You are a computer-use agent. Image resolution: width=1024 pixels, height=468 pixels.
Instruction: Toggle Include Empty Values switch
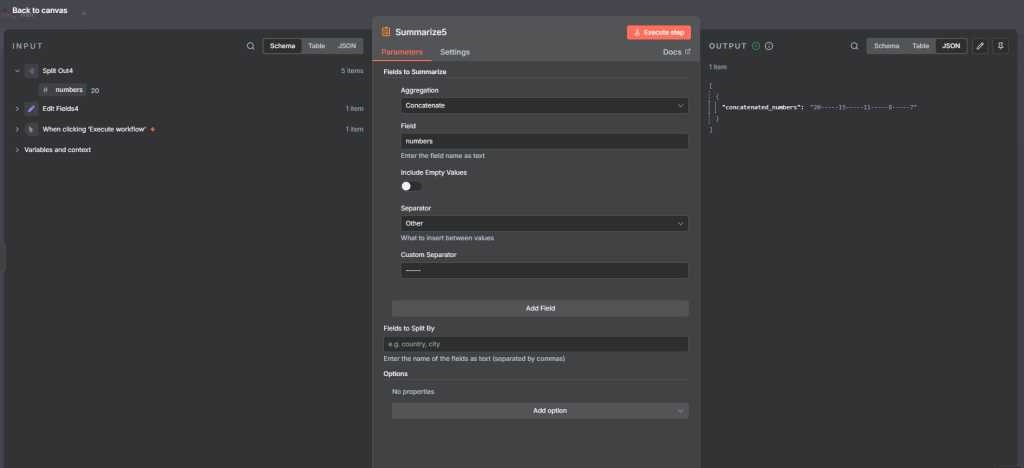[411, 186]
